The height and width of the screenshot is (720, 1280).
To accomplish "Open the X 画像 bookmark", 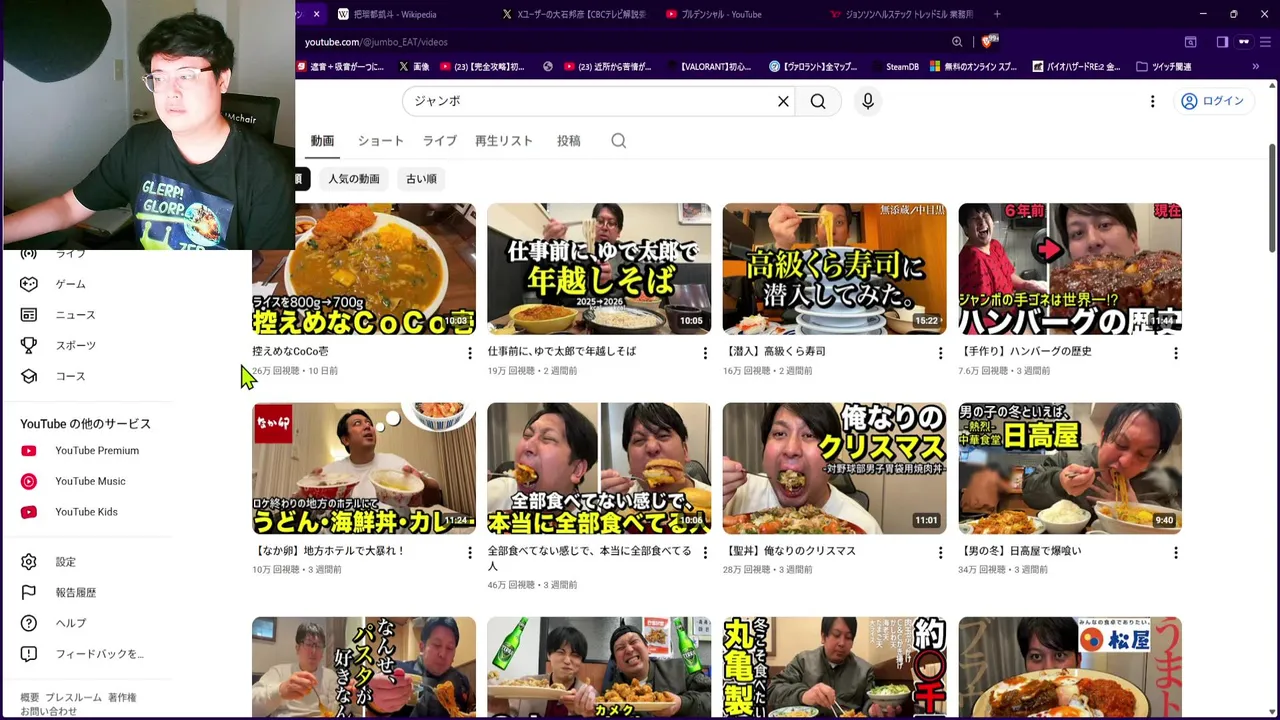I will (x=414, y=67).
